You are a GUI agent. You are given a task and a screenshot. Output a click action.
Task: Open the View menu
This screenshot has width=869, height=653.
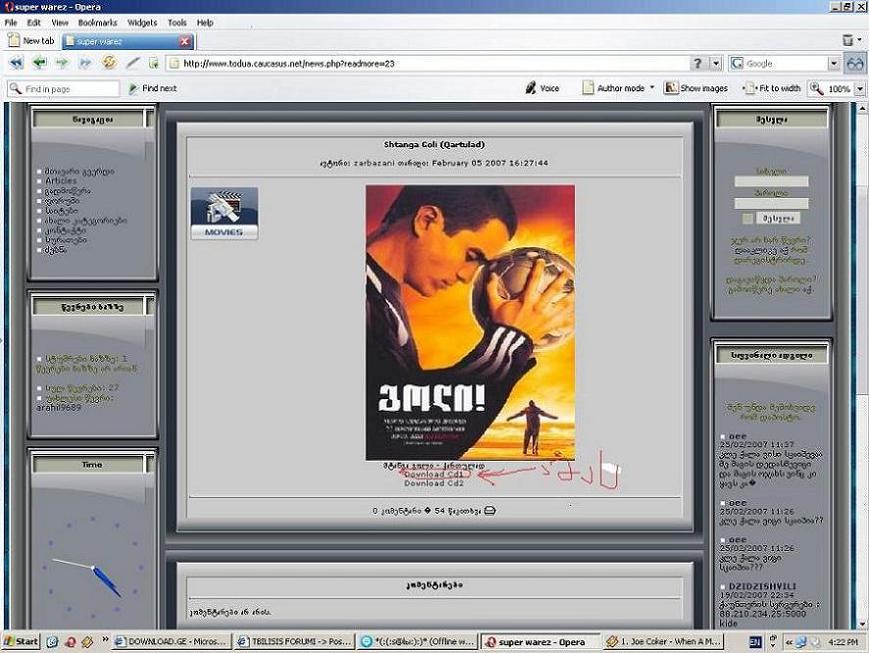tap(59, 23)
